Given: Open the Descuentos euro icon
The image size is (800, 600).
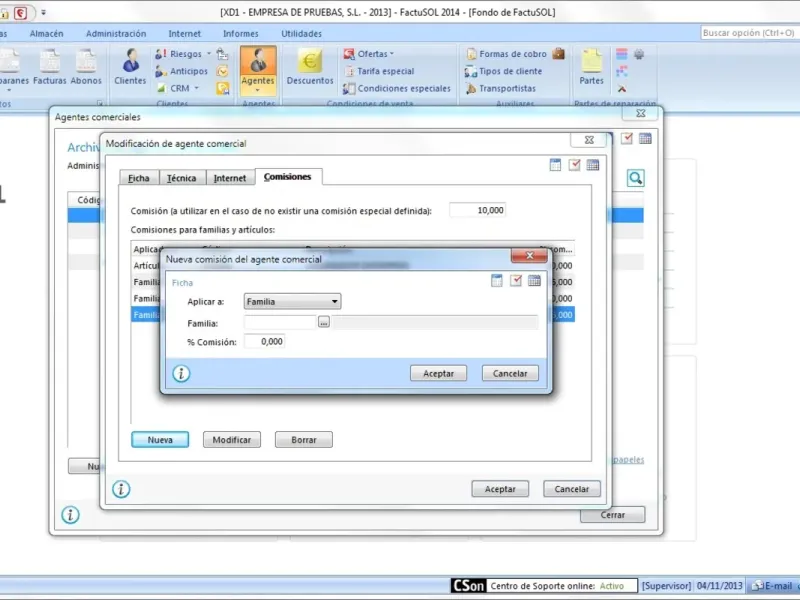Looking at the screenshot, I should 310,67.
